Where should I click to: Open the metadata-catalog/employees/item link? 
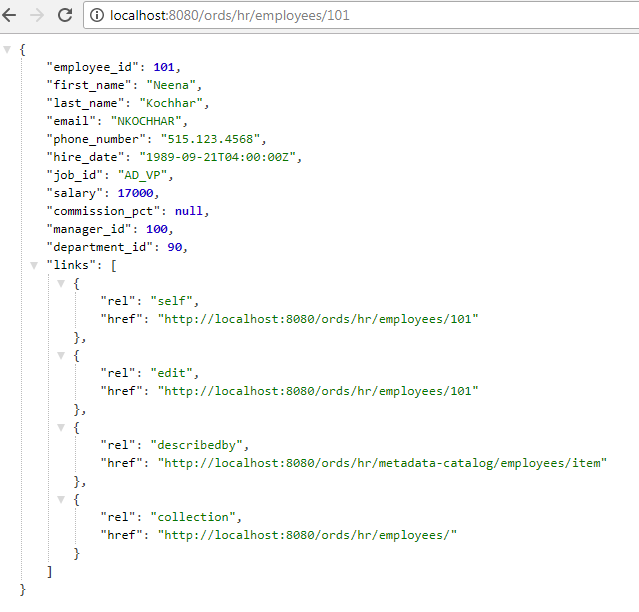click(x=382, y=463)
